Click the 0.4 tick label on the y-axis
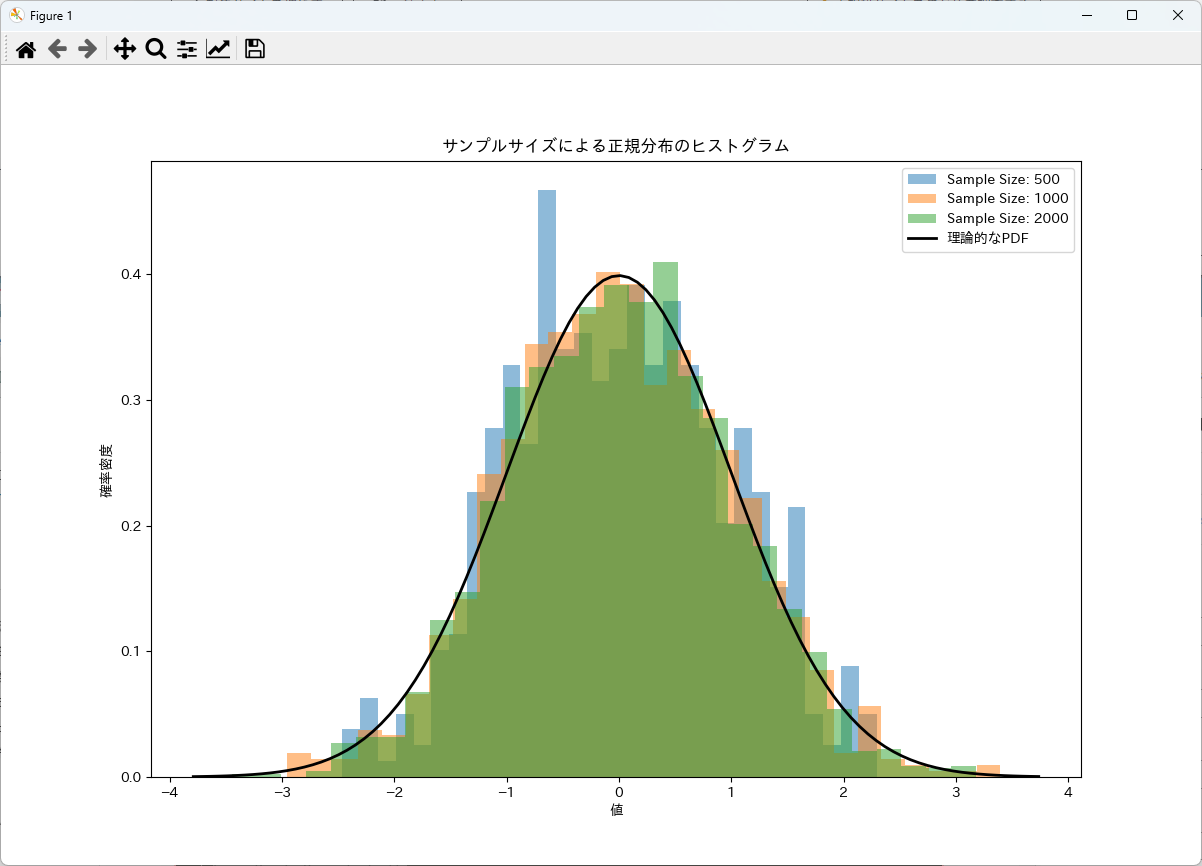 coord(130,275)
